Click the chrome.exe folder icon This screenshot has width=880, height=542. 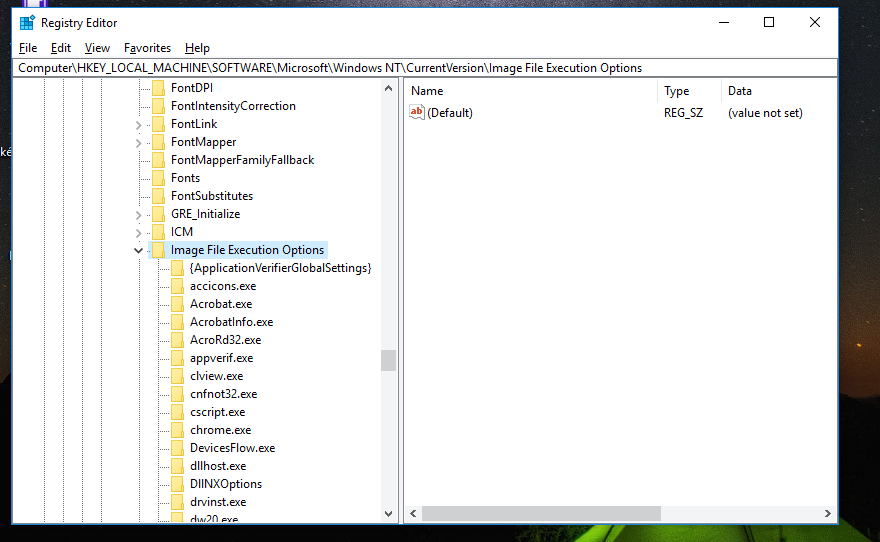click(x=177, y=430)
